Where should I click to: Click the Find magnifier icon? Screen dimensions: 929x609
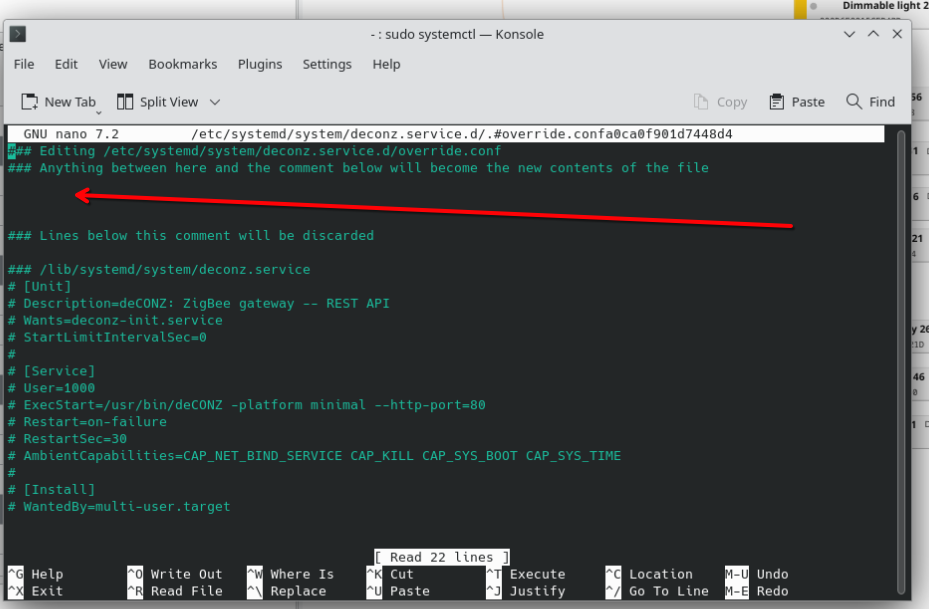[854, 102]
